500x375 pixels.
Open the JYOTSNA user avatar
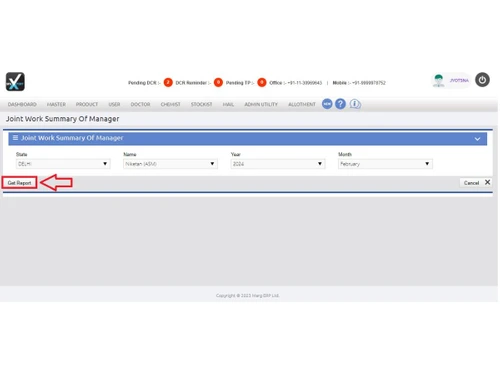click(438, 81)
